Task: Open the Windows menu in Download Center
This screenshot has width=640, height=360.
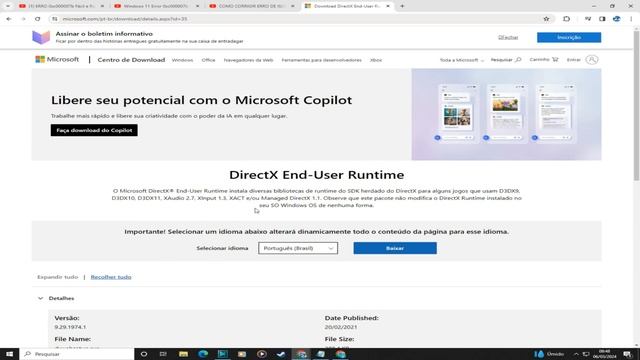Action: [x=182, y=60]
